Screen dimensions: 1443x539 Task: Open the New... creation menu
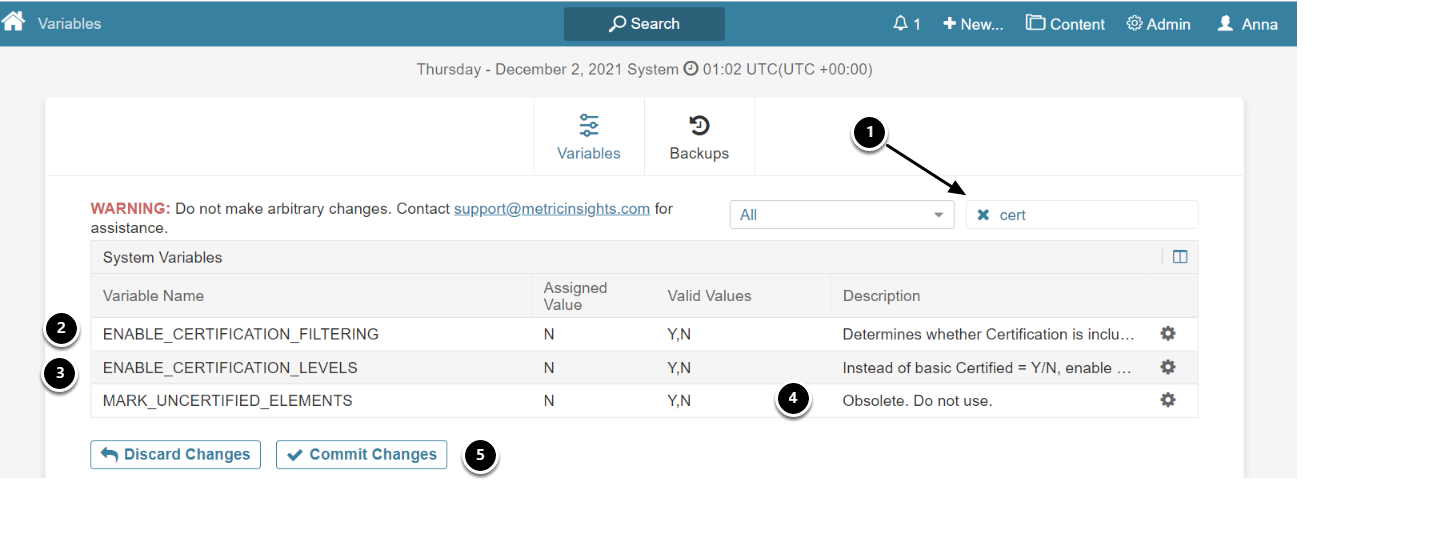pos(973,24)
